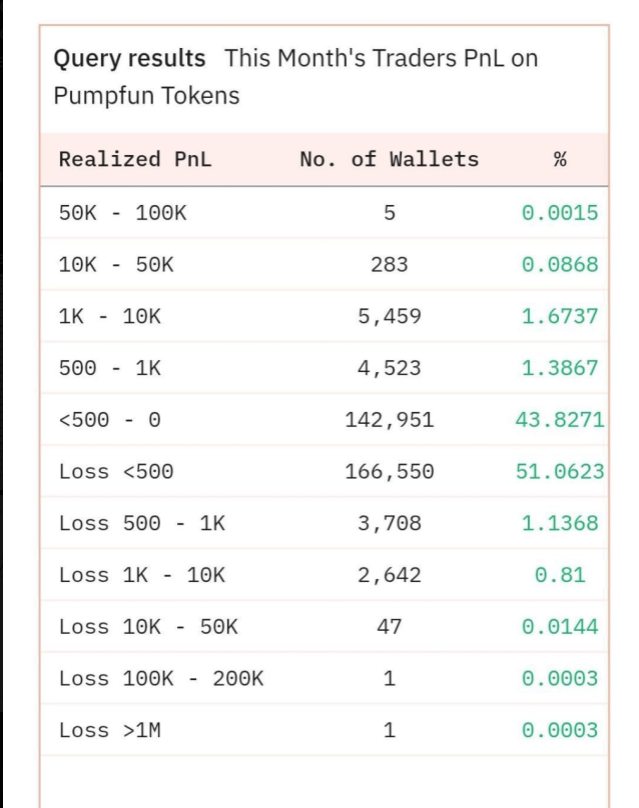Click the Loss 10K - 50K row label
The height and width of the screenshot is (808, 639).
[148, 627]
